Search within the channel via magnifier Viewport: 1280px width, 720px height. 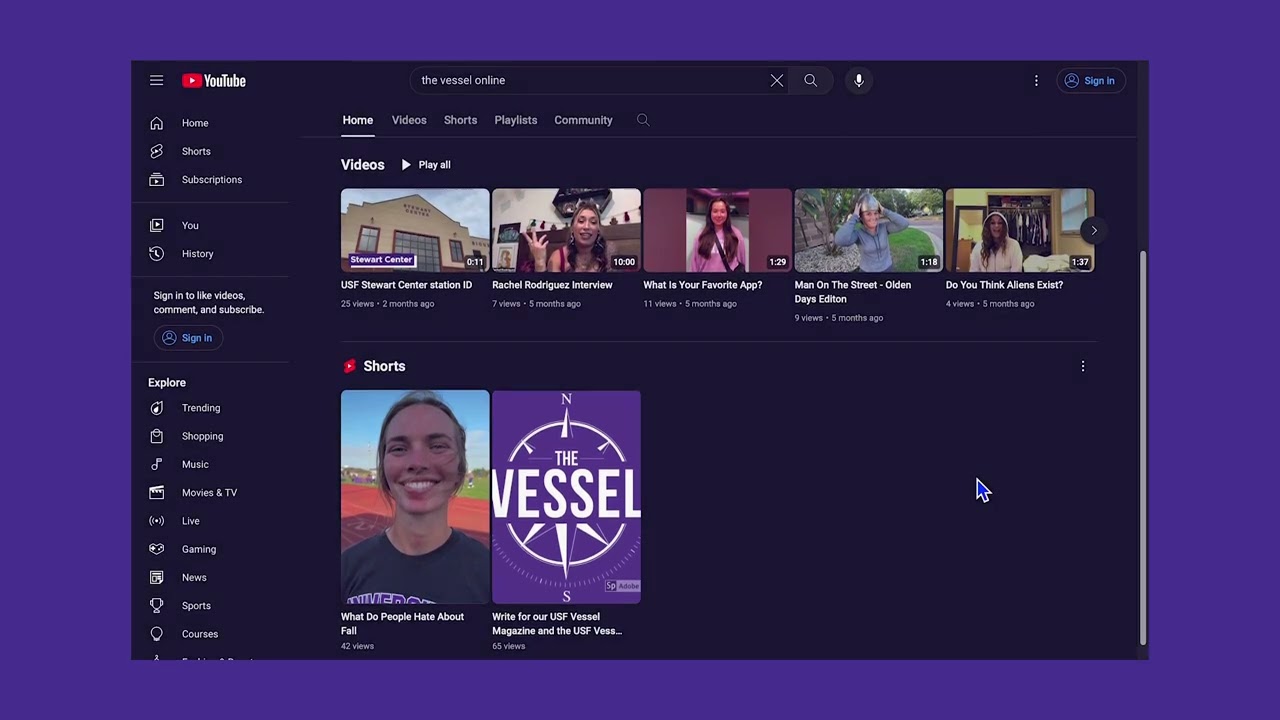643,120
